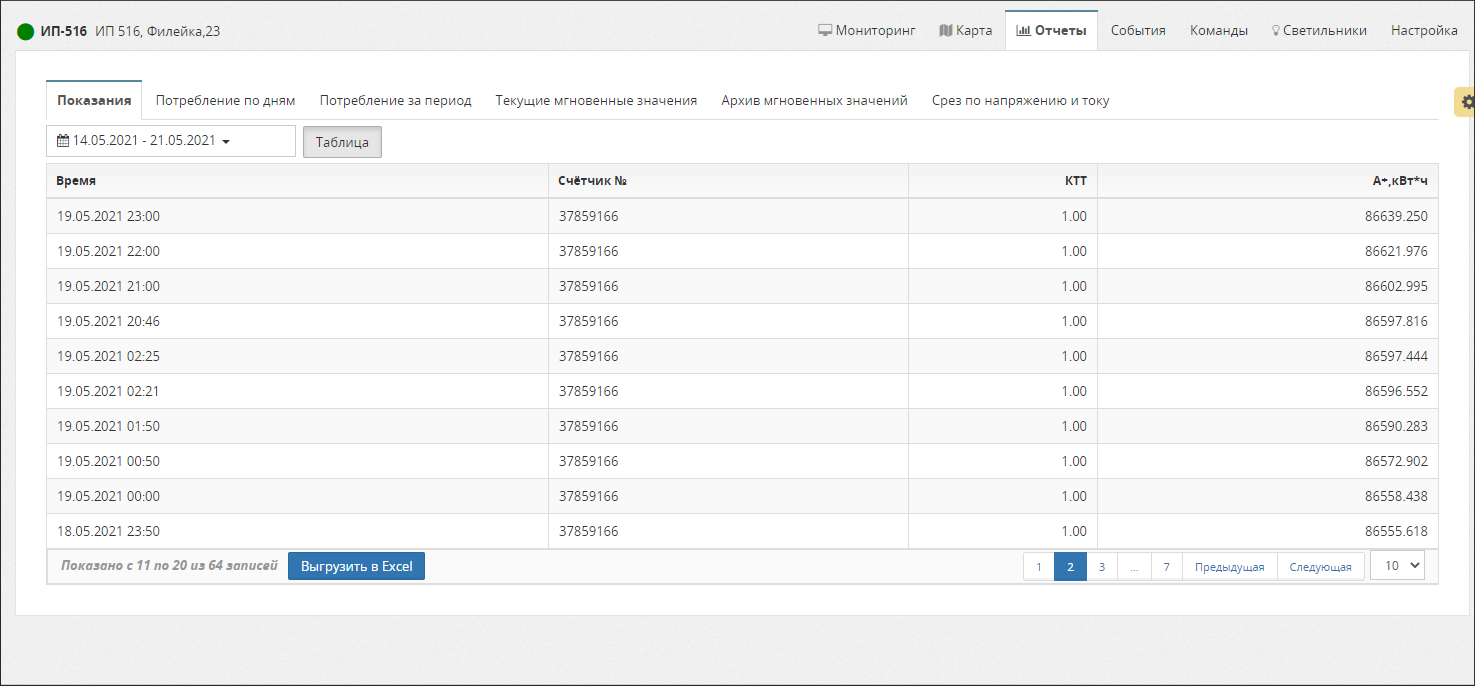Viewport: 1475px width, 686px height.
Task: Expand the date range picker dropdown
Action: (x=171, y=141)
